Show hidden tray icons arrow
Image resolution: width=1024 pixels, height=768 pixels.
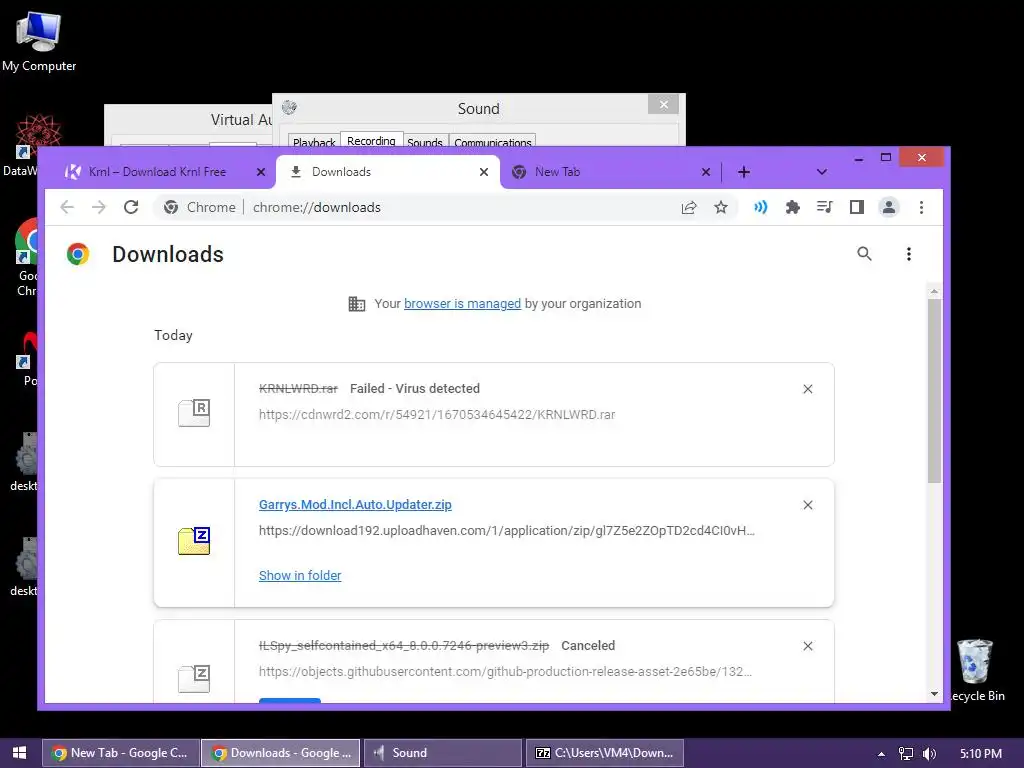click(x=881, y=754)
